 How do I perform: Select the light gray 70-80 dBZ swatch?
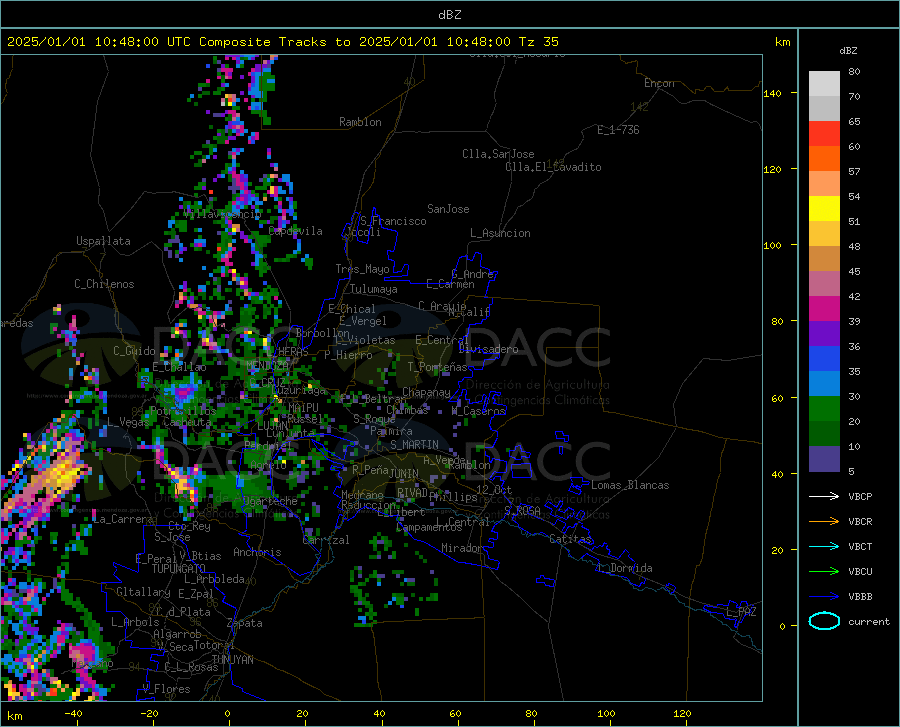tap(824, 84)
